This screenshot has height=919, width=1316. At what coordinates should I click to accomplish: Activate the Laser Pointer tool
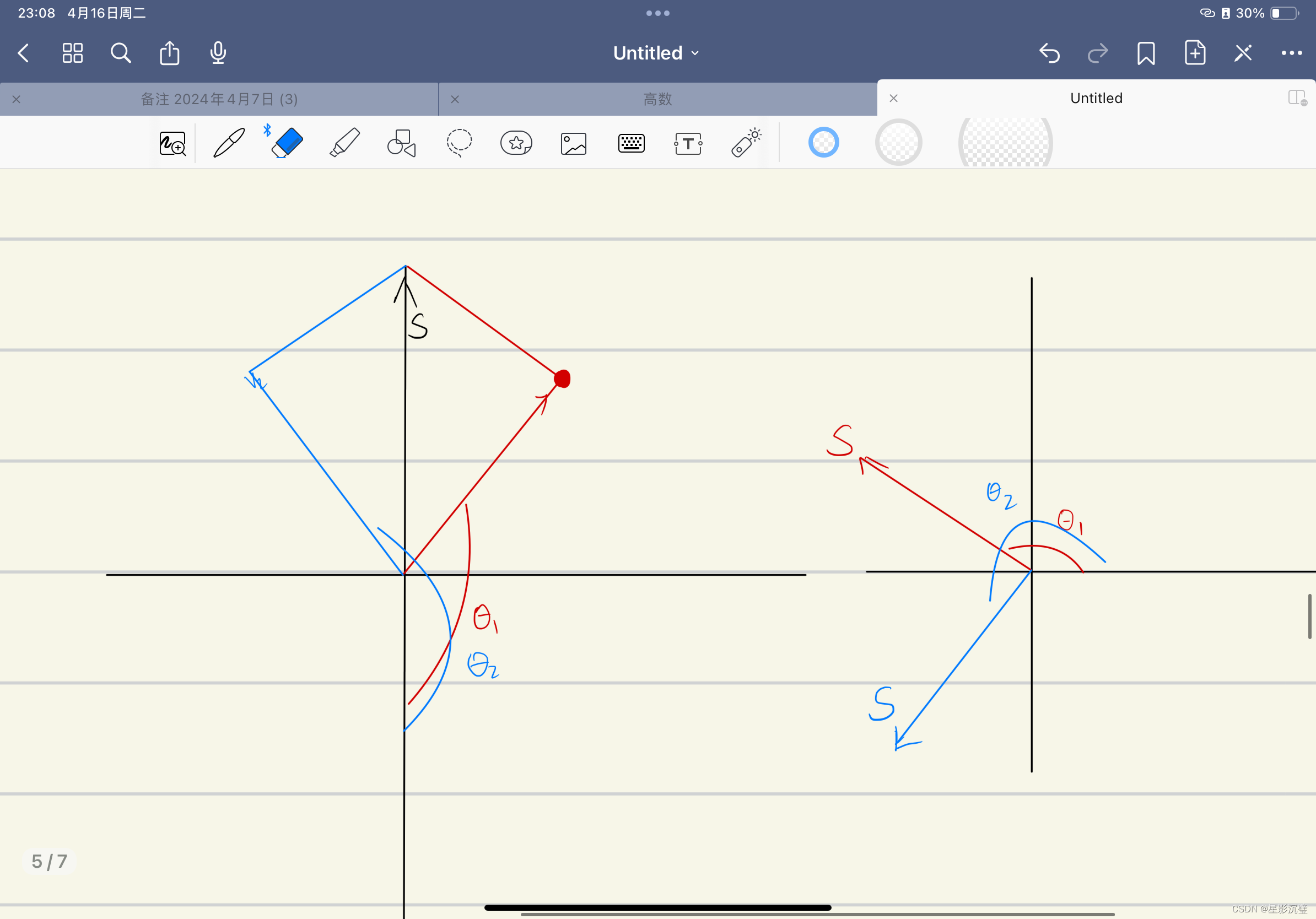(x=746, y=143)
